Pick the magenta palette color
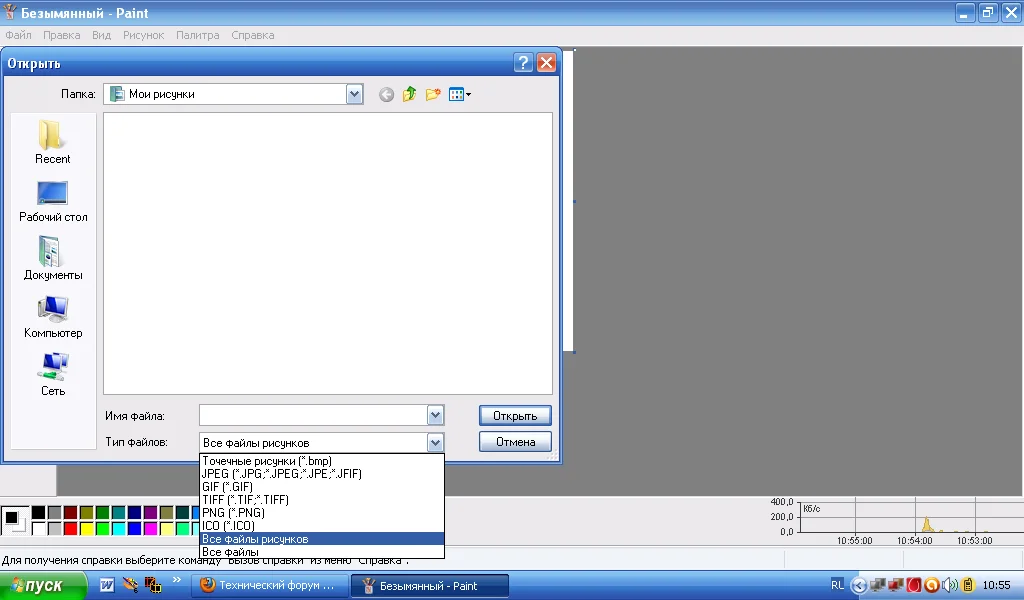The width and height of the screenshot is (1024, 600). point(150,528)
